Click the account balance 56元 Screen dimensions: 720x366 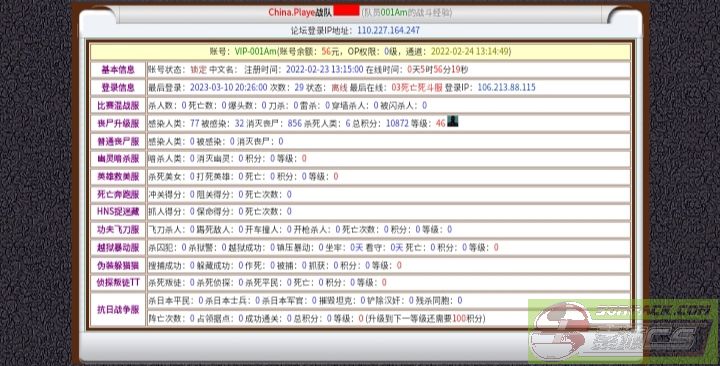[331, 51]
